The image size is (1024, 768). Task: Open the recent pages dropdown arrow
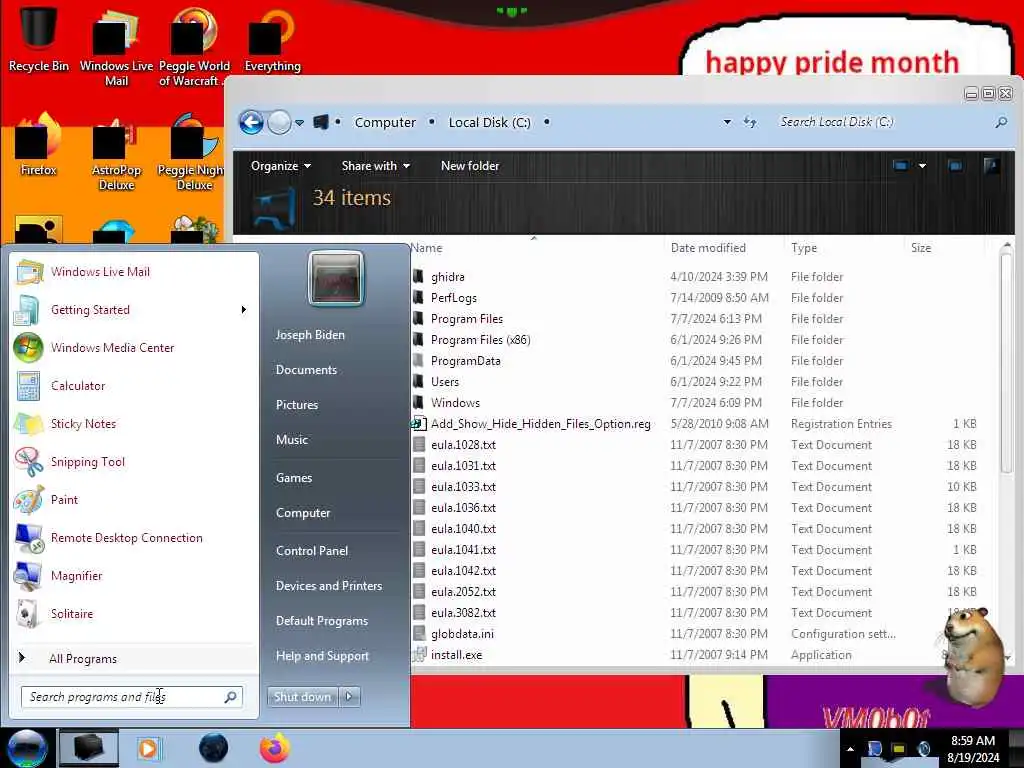coord(300,122)
